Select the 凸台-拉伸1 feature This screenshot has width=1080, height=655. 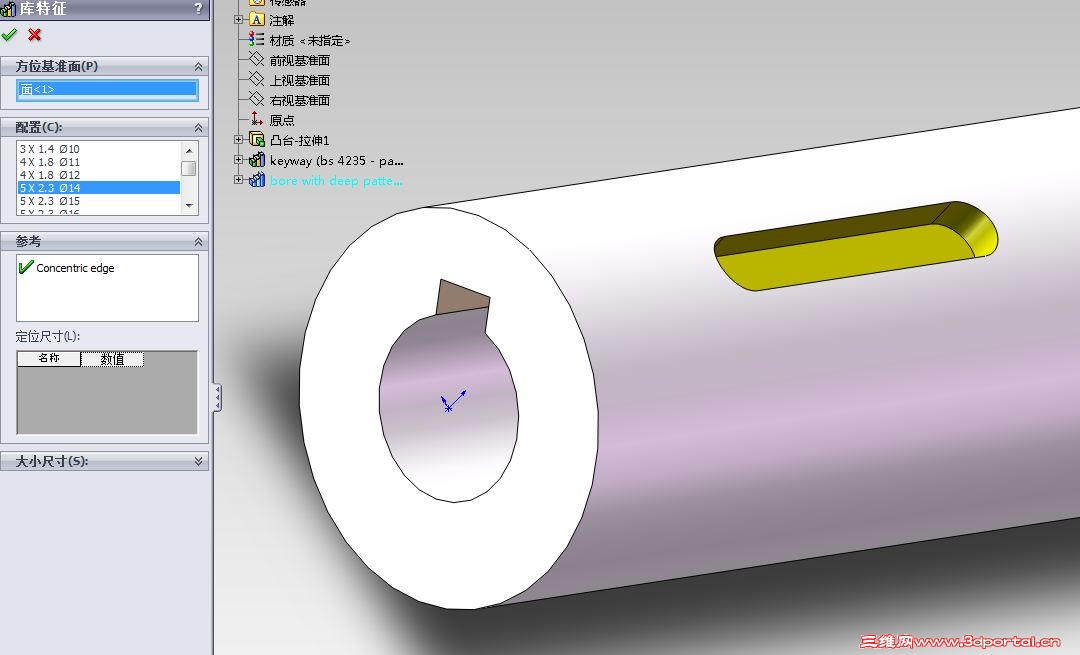300,141
